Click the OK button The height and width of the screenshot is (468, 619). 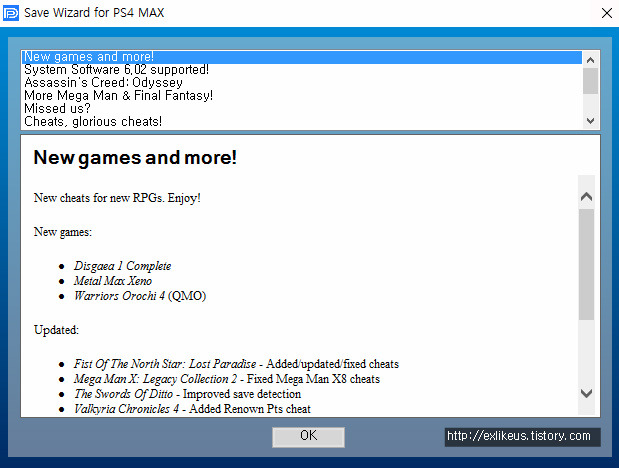click(308, 437)
